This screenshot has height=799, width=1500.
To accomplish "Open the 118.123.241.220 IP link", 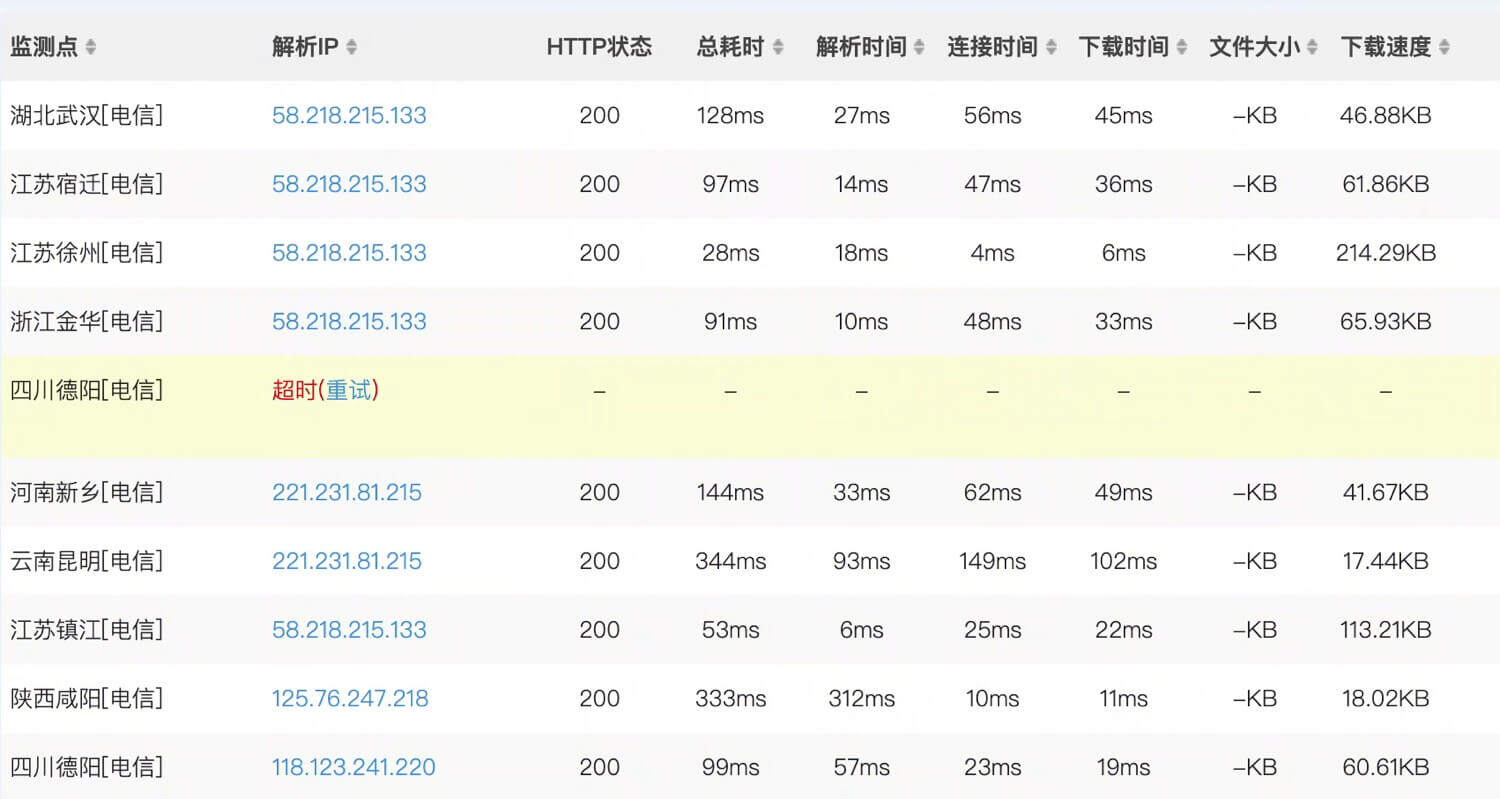I will 353,767.
